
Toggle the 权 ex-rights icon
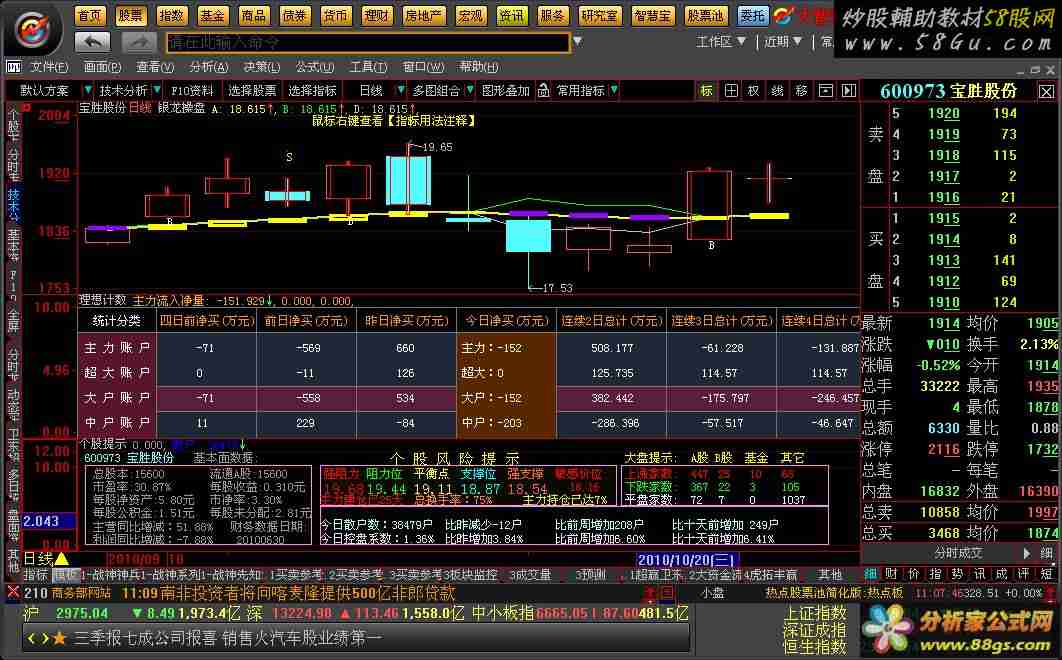coord(753,90)
